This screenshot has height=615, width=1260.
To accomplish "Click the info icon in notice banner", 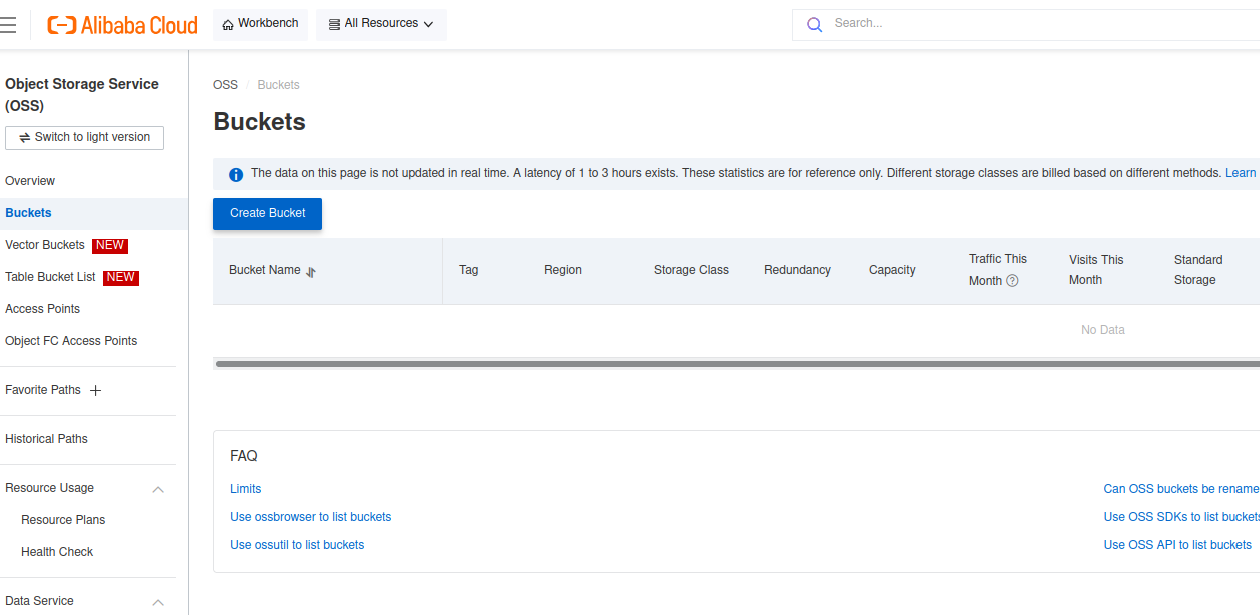I will click(236, 174).
